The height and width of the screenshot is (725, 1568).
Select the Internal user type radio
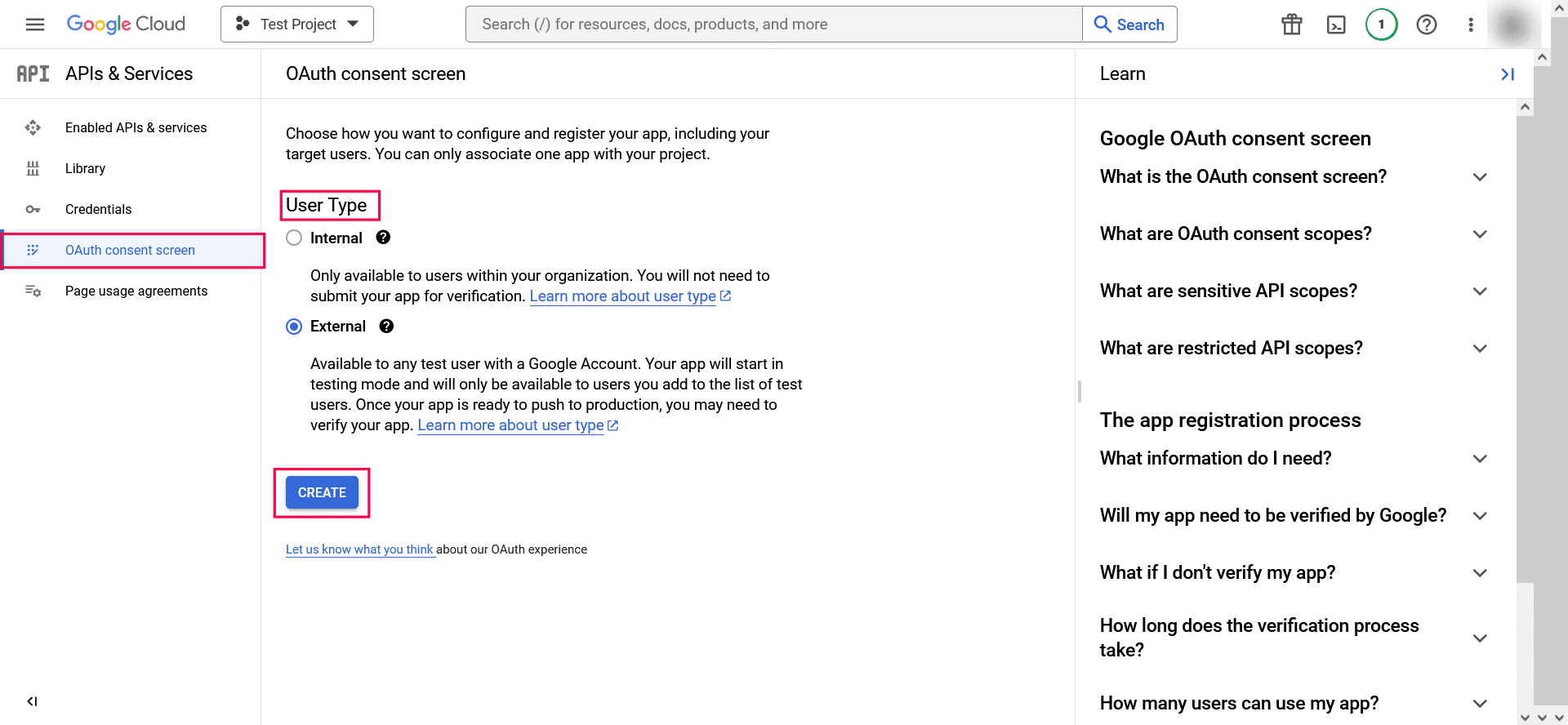click(294, 238)
